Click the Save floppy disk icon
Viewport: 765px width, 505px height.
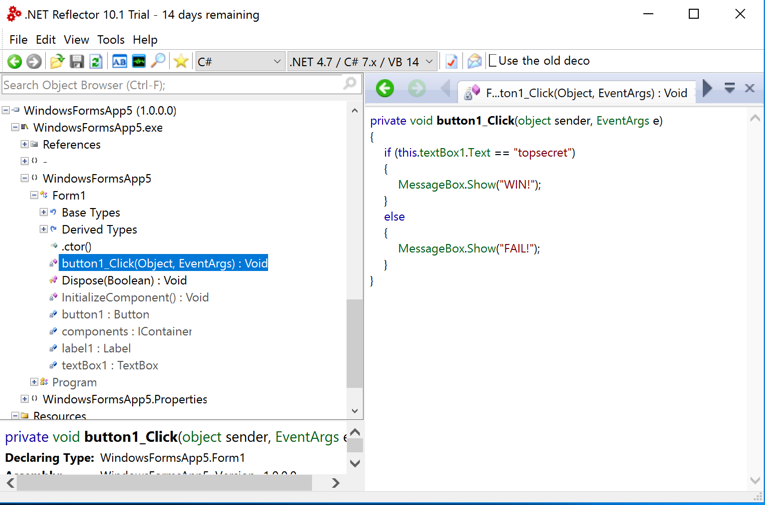point(77,61)
